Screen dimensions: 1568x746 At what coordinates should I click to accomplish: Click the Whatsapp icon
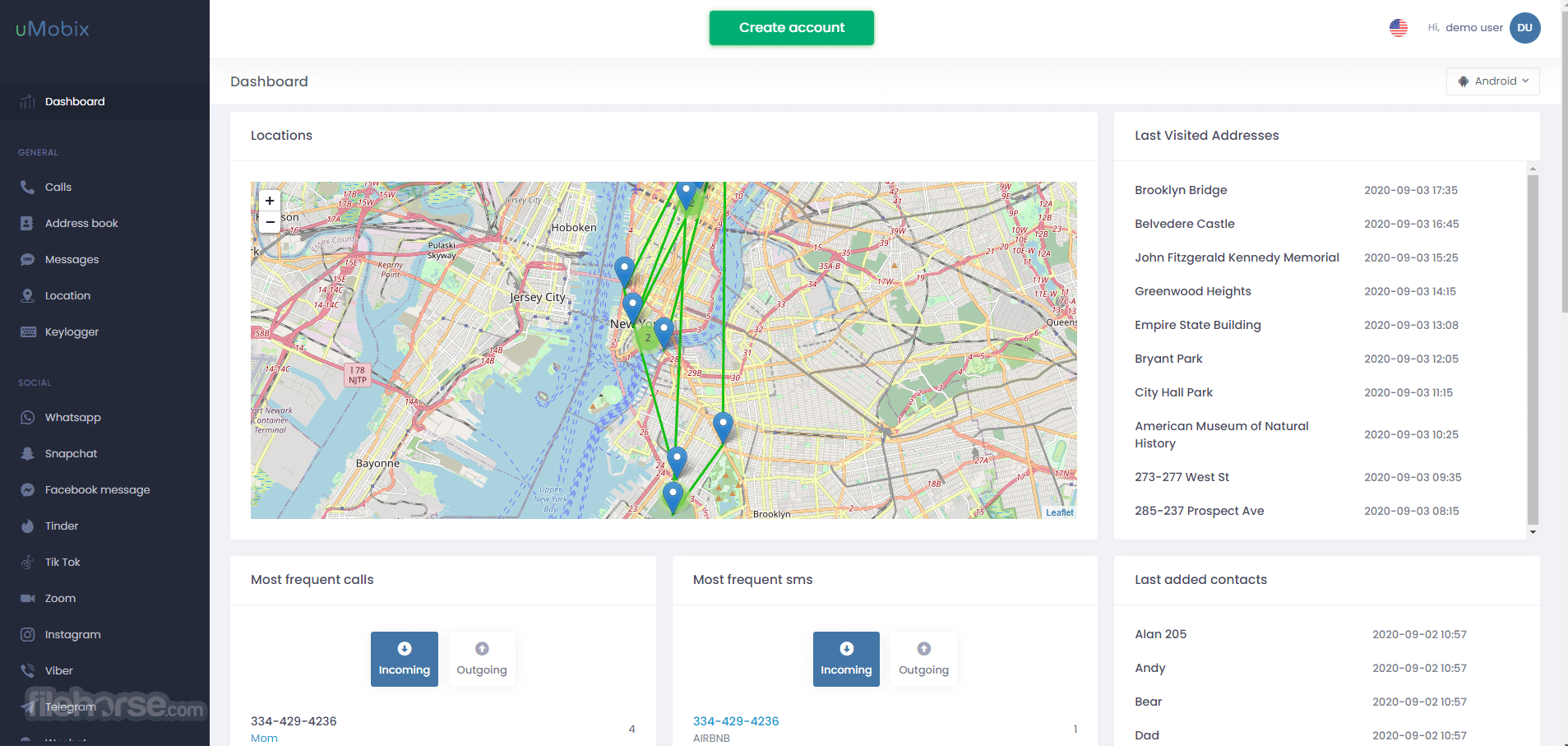pos(27,418)
